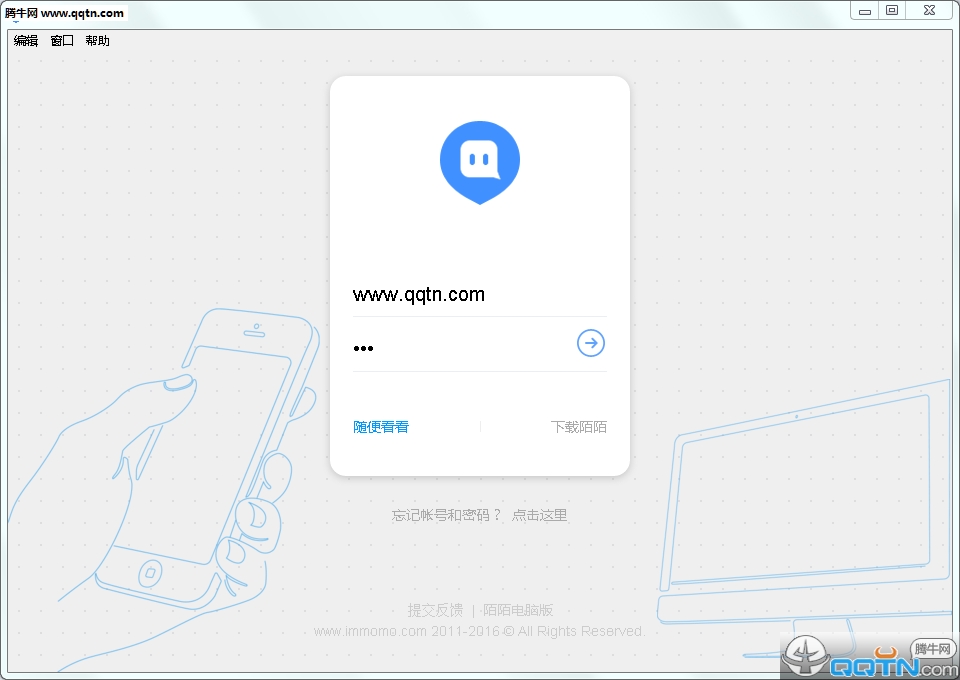
Task: Open the 窗口 menu
Action: pyautogui.click(x=62, y=41)
